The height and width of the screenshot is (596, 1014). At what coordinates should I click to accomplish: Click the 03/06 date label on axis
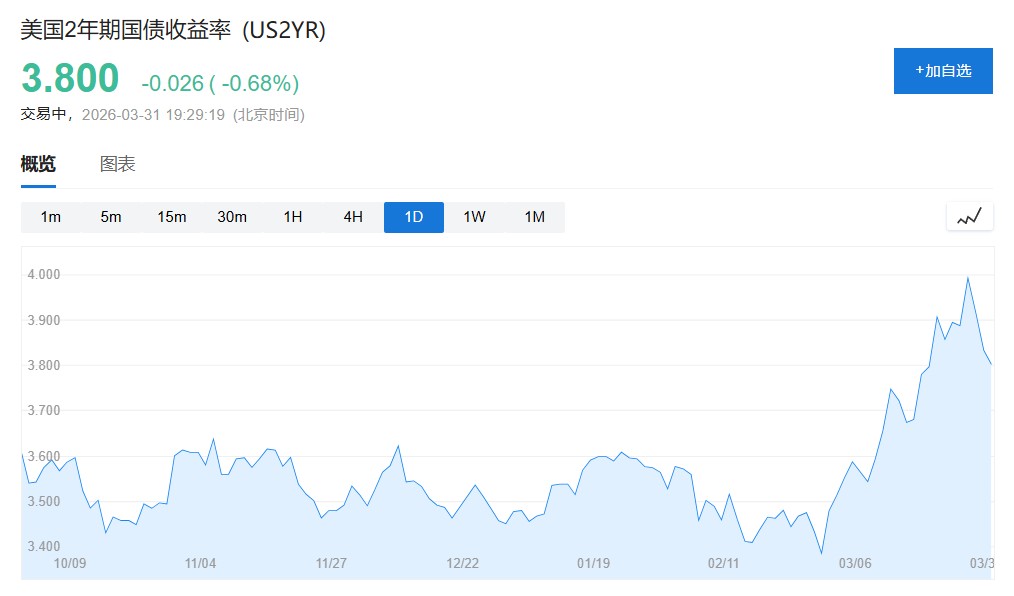(x=855, y=563)
